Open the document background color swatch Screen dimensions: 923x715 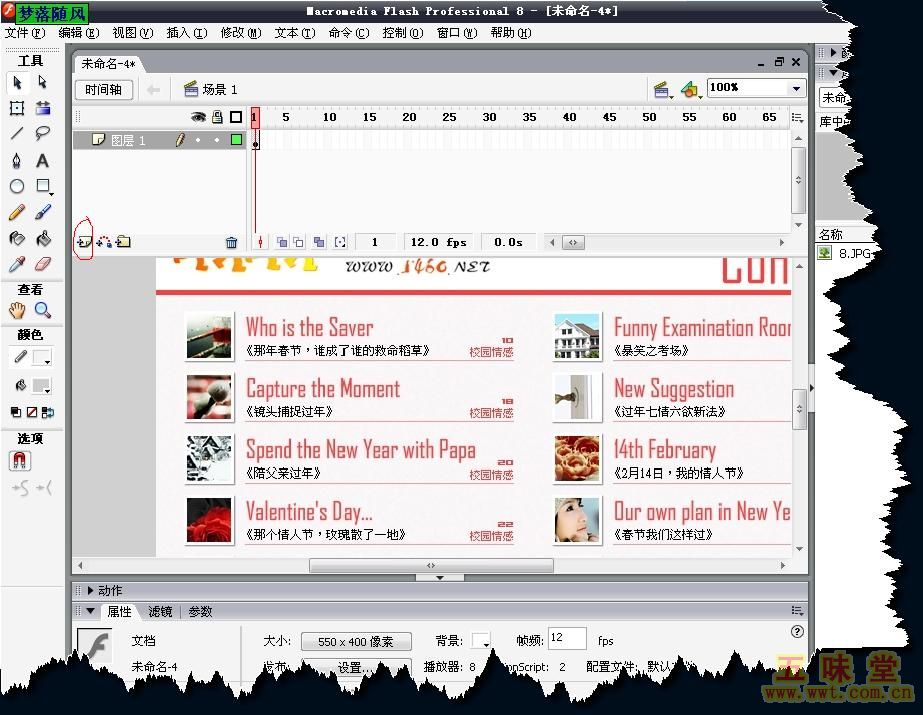click(481, 641)
